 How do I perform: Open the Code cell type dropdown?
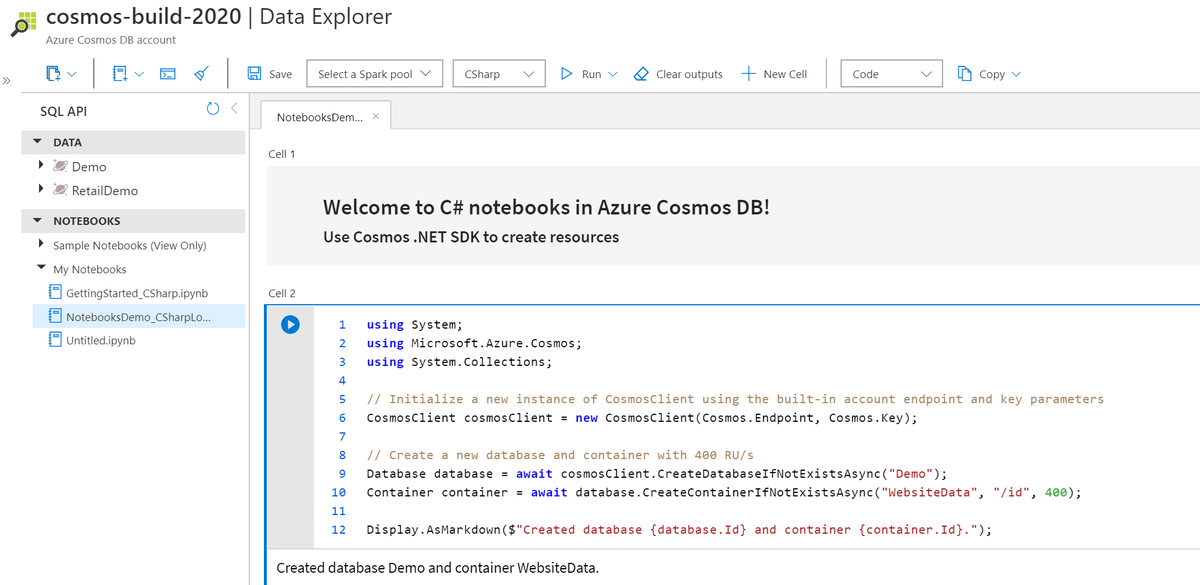pyautogui.click(x=892, y=74)
